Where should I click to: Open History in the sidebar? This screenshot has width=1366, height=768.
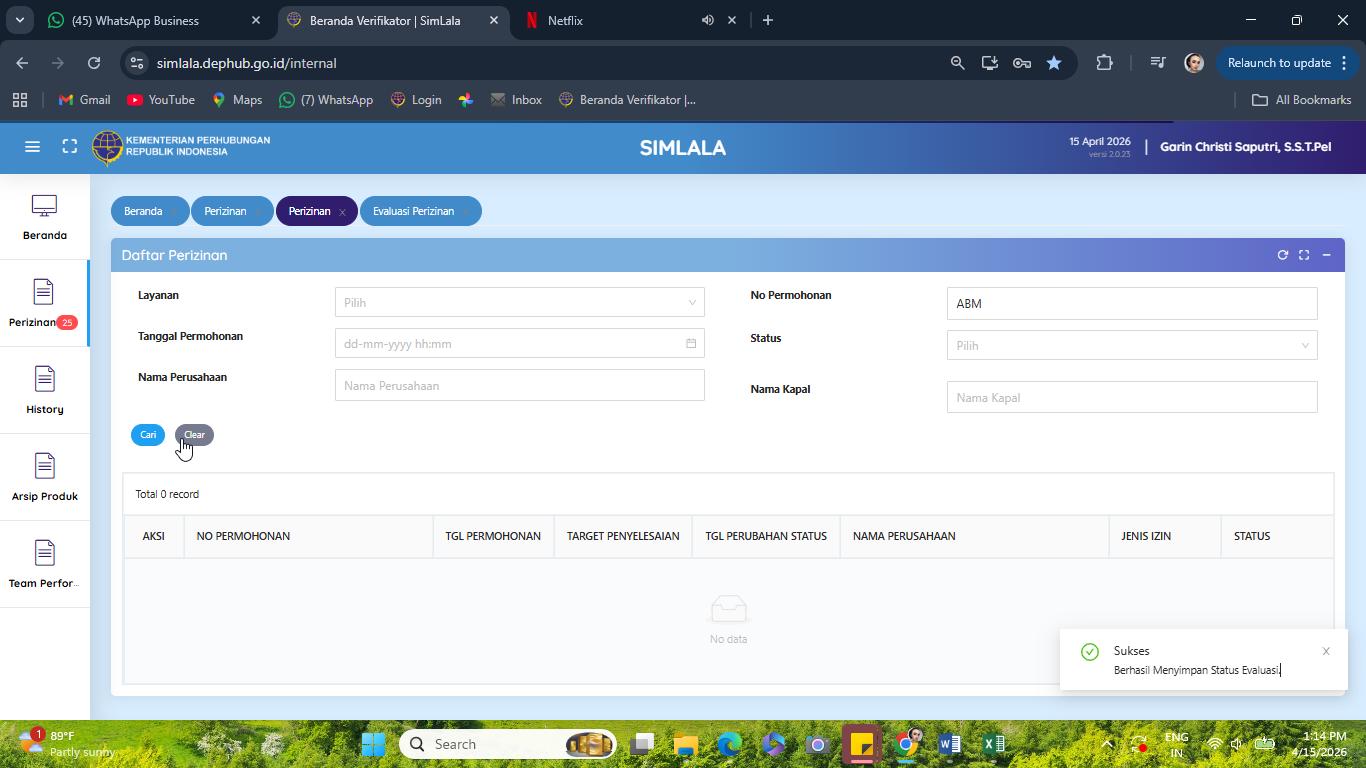(44, 391)
